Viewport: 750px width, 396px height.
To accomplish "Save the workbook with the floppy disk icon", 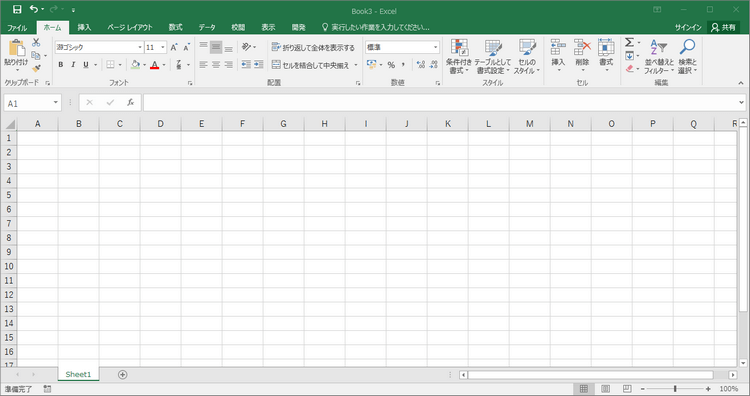I will (17, 10).
